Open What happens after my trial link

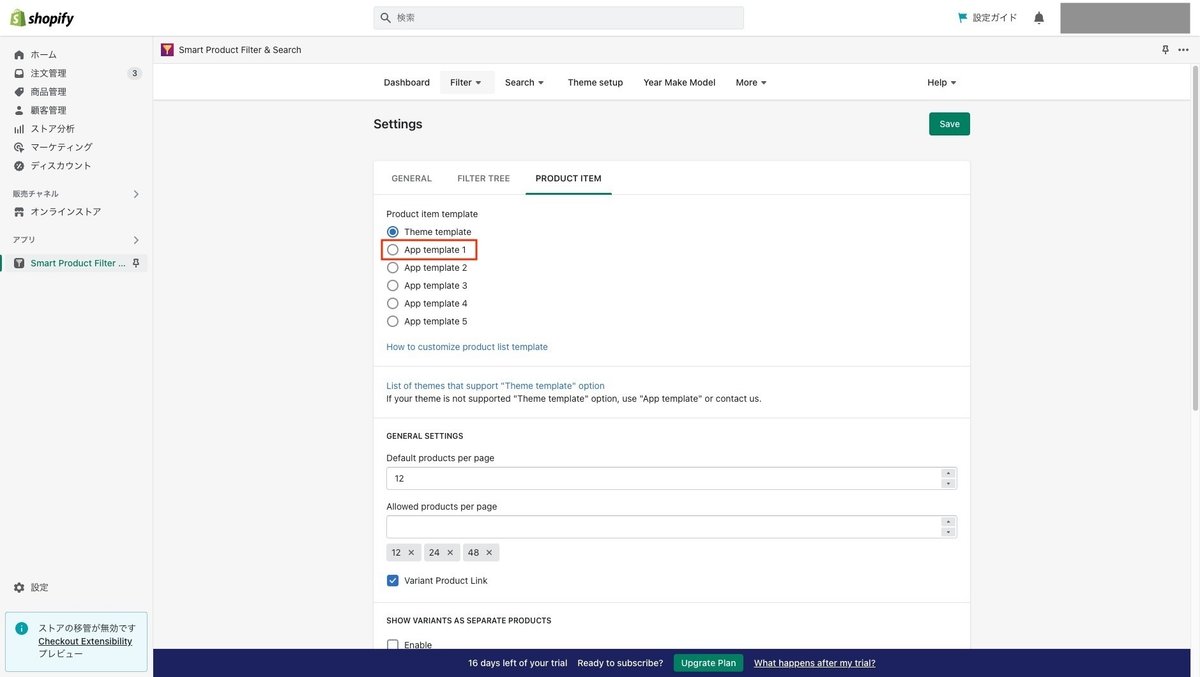tap(814, 663)
